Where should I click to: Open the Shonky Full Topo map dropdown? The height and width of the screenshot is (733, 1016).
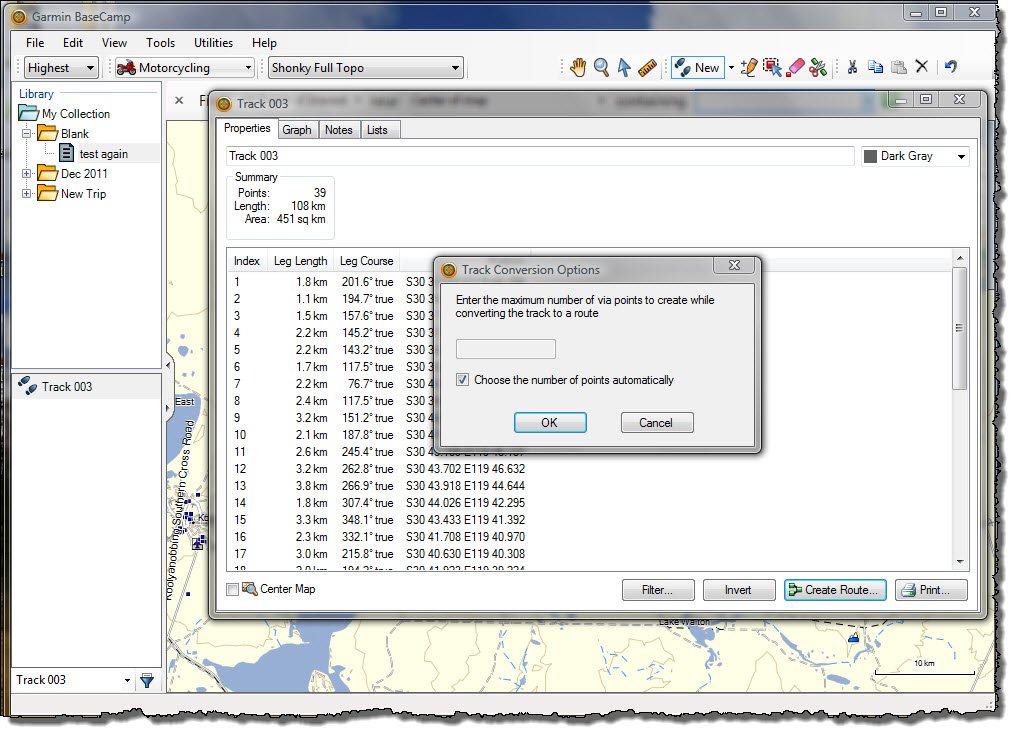pyautogui.click(x=365, y=67)
